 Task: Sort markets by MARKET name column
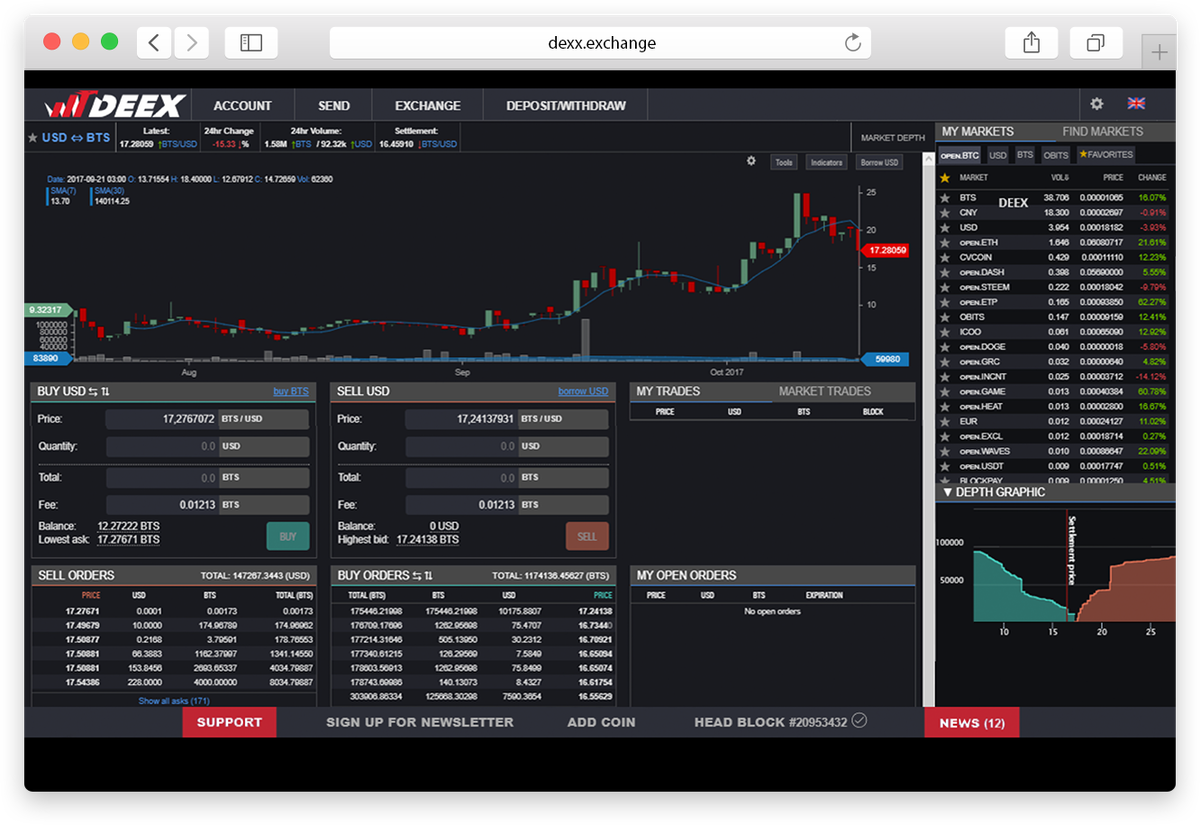[x=974, y=178]
